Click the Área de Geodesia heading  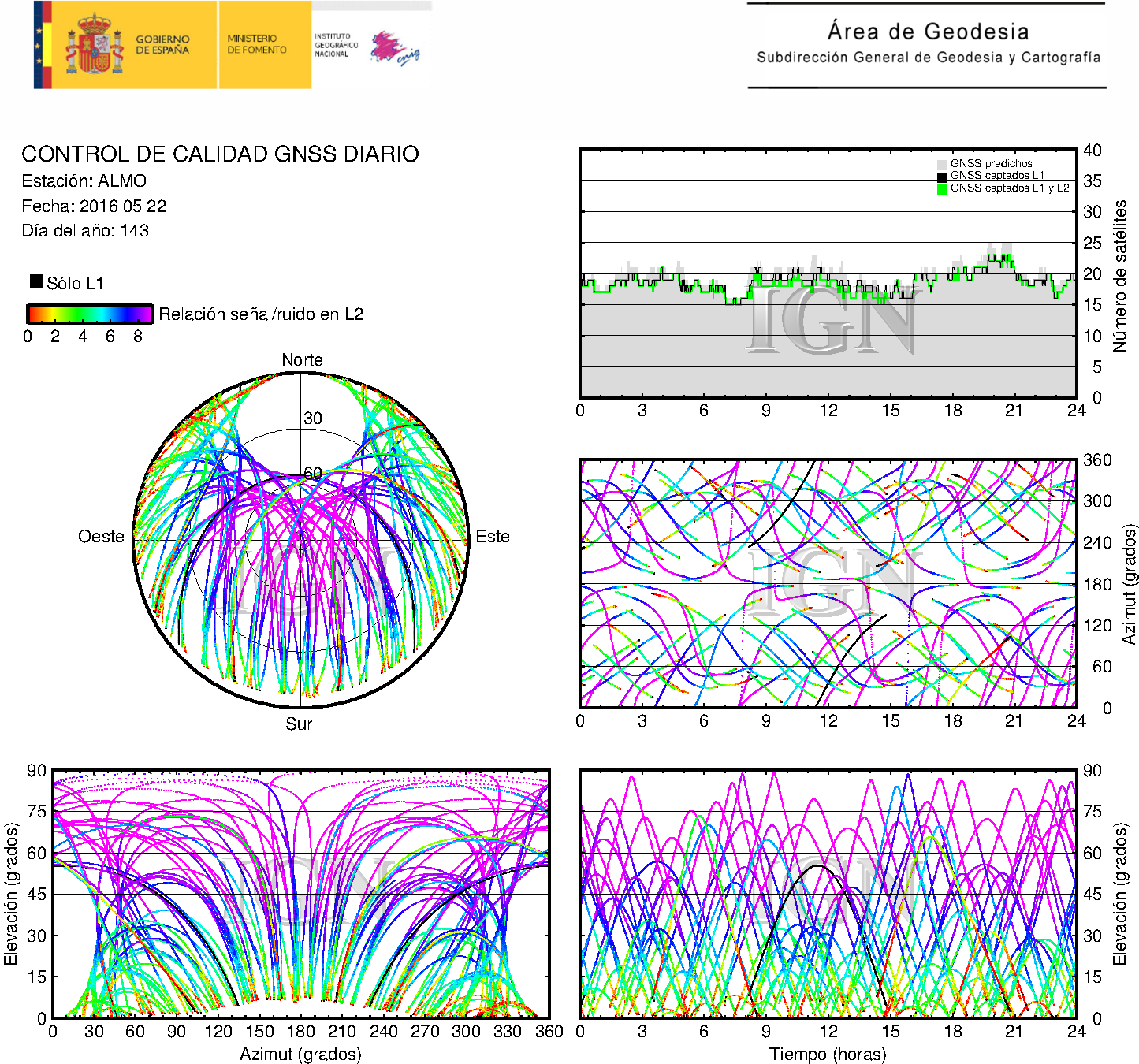pyautogui.click(x=928, y=32)
